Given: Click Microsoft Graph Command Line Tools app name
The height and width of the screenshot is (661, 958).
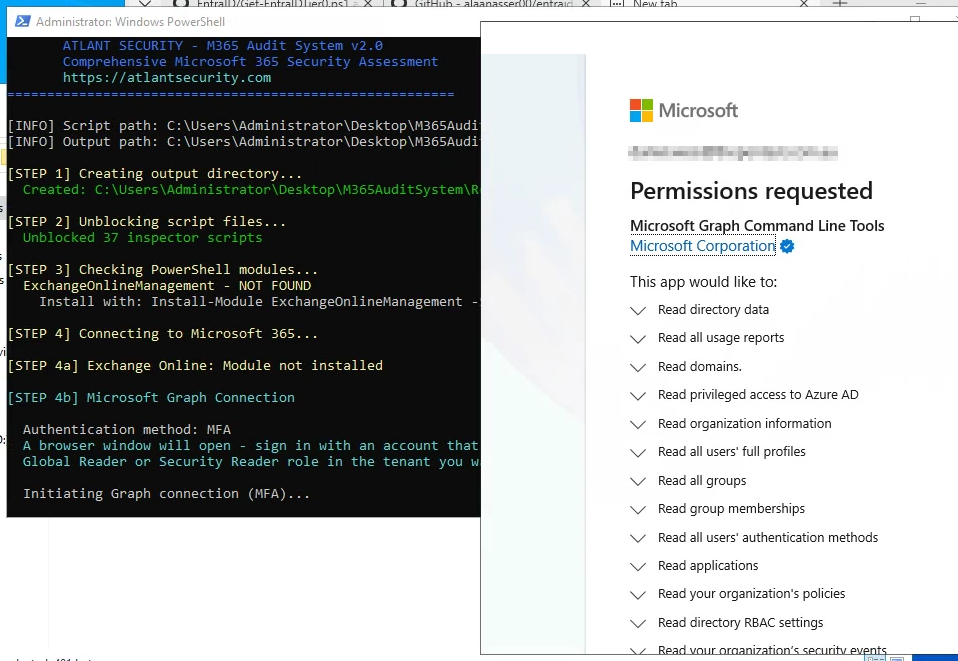Looking at the screenshot, I should click(757, 225).
